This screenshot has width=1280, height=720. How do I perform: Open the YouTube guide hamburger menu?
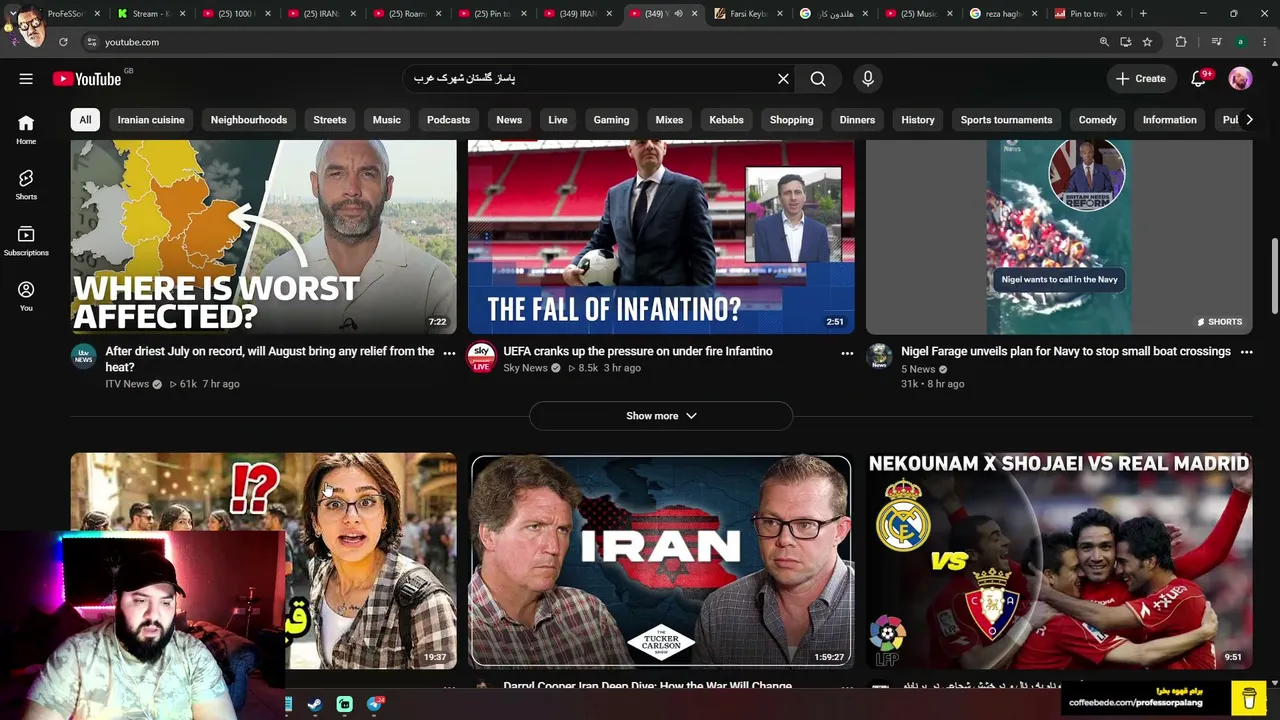[x=26, y=79]
